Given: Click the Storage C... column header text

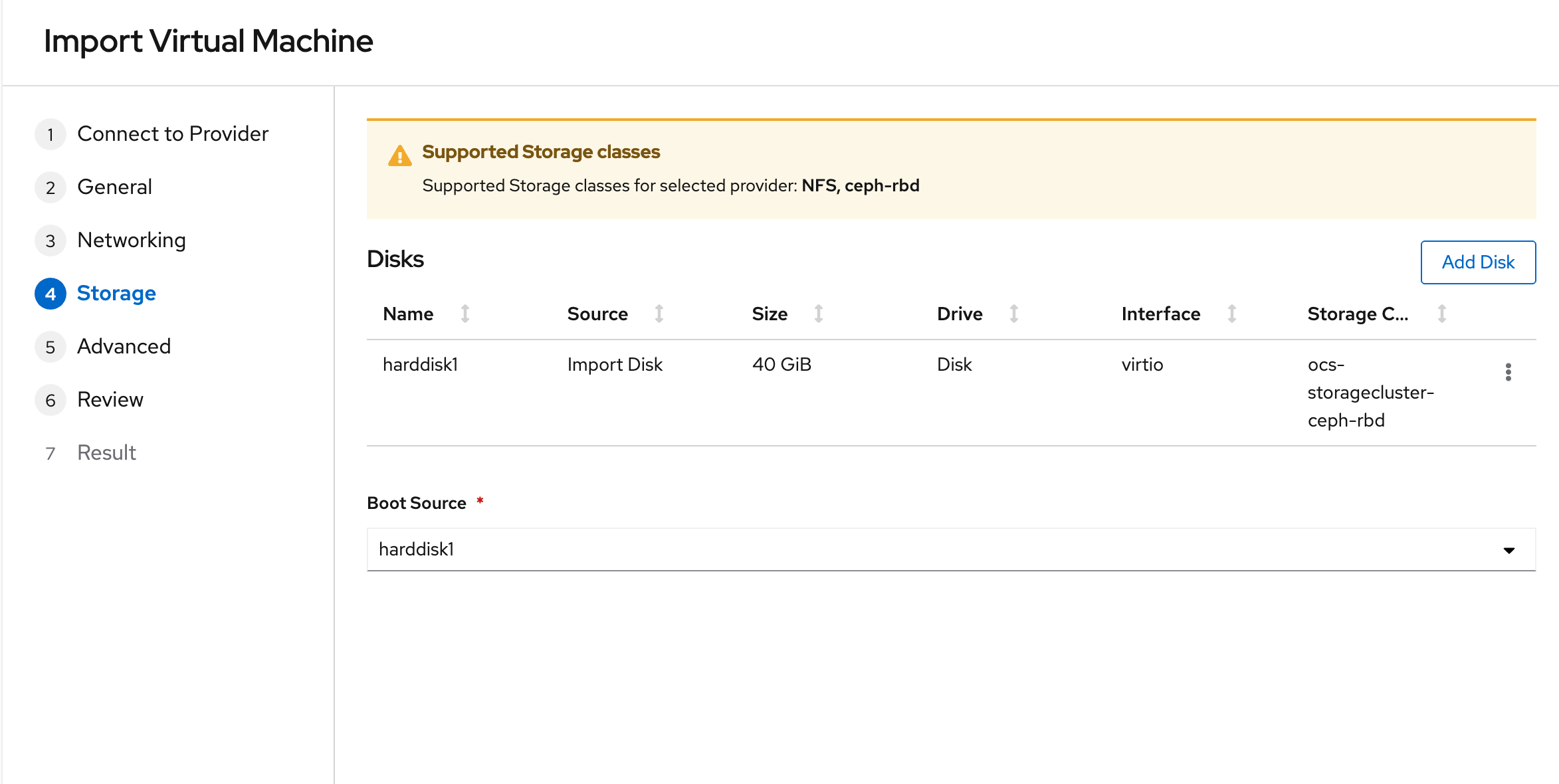Looking at the screenshot, I should pyautogui.click(x=1357, y=314).
